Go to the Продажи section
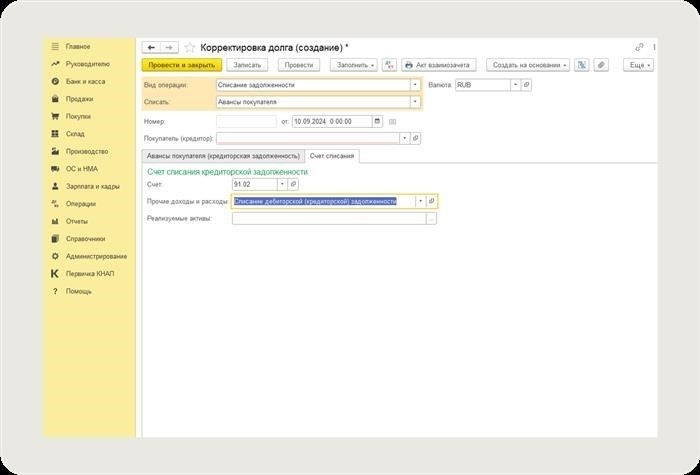 79,99
